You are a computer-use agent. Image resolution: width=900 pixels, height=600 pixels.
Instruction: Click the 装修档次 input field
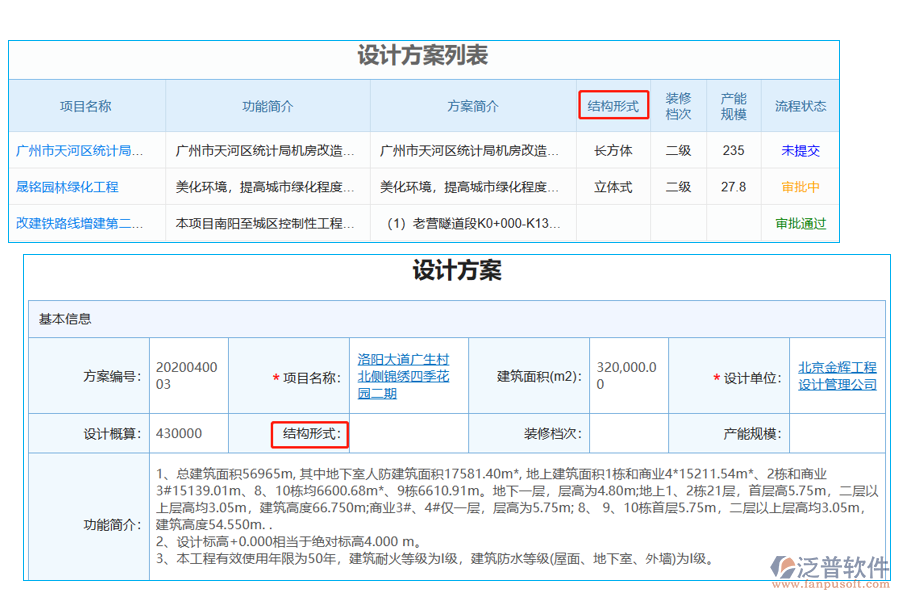[x=628, y=434]
